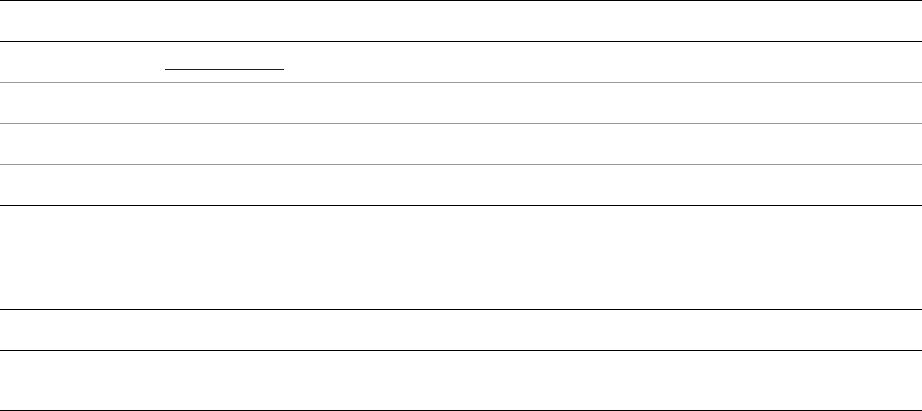Select the last gray-bordered empty row
Screen dimensions: 922x411
tap(461, 185)
